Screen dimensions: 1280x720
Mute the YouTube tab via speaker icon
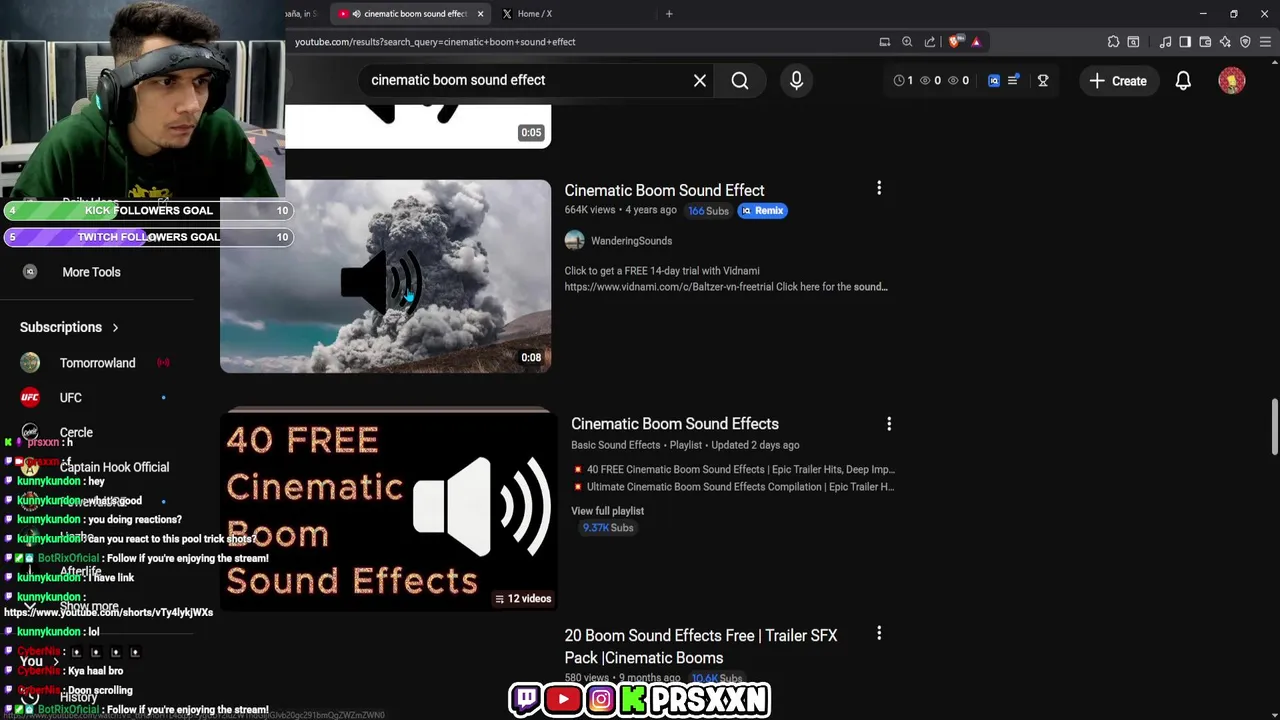[357, 14]
